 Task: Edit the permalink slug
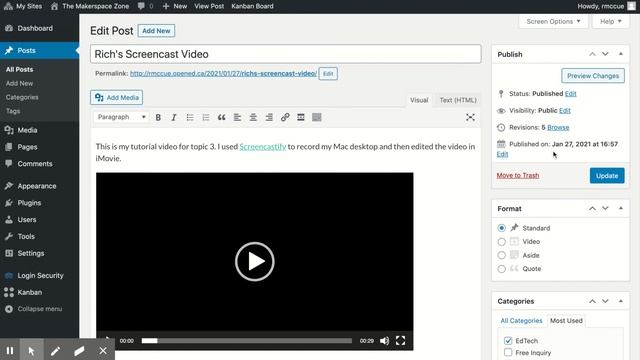click(328, 74)
